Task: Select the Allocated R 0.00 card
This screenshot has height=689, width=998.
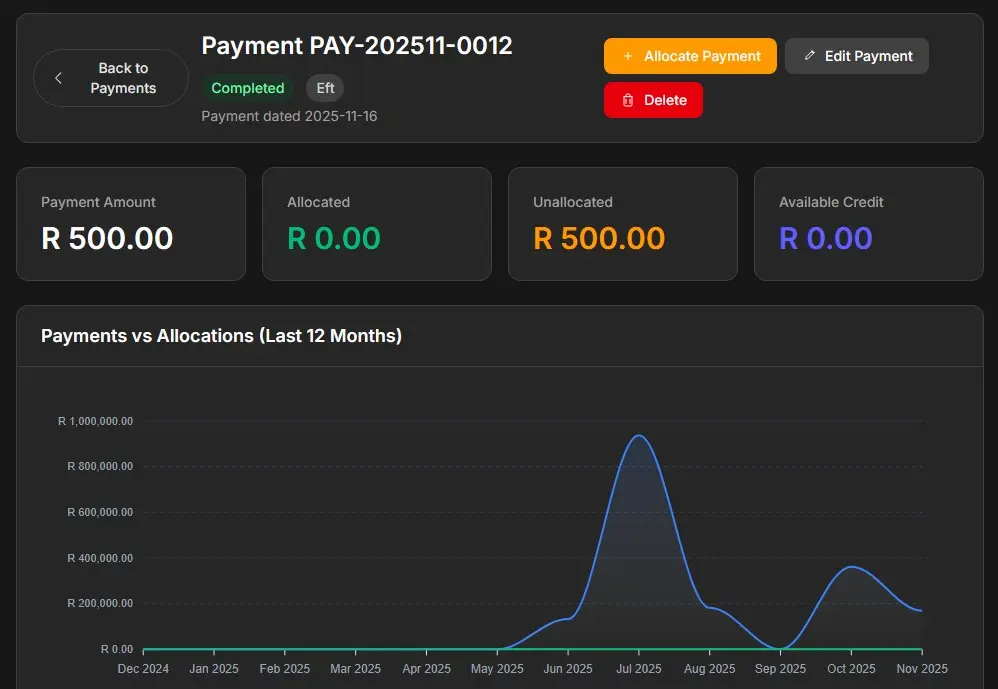Action: coord(376,223)
